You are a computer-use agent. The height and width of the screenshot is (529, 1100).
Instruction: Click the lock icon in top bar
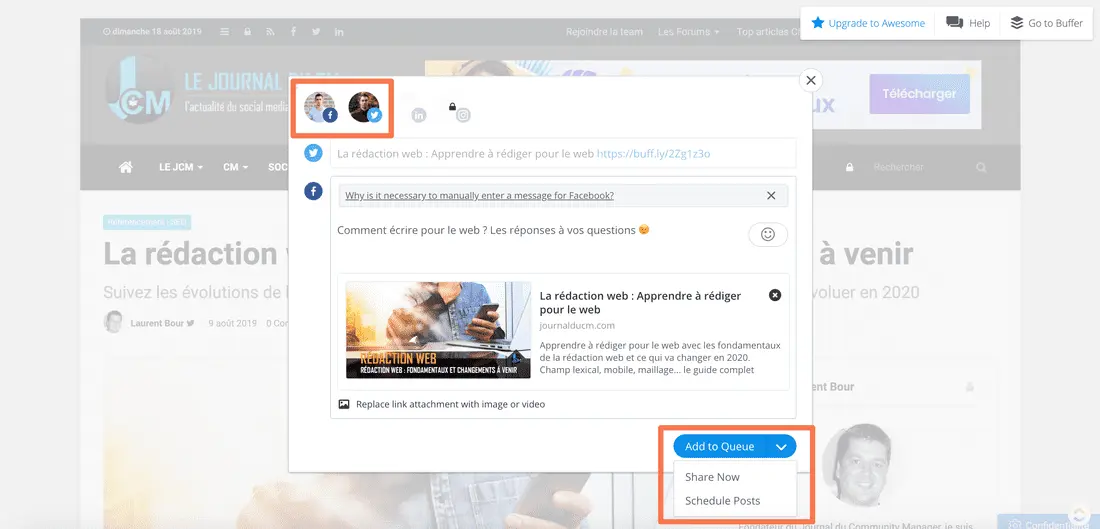pyautogui.click(x=248, y=32)
